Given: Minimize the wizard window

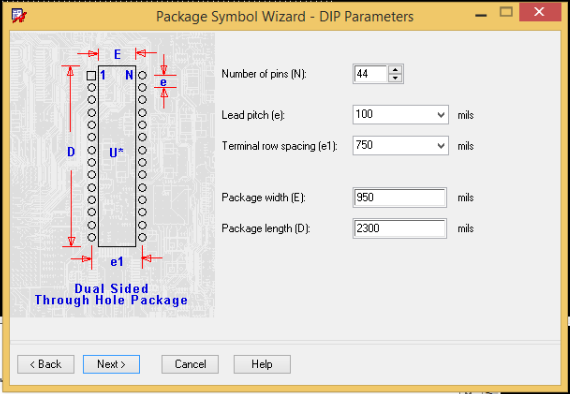Looking at the screenshot, I should (x=481, y=15).
